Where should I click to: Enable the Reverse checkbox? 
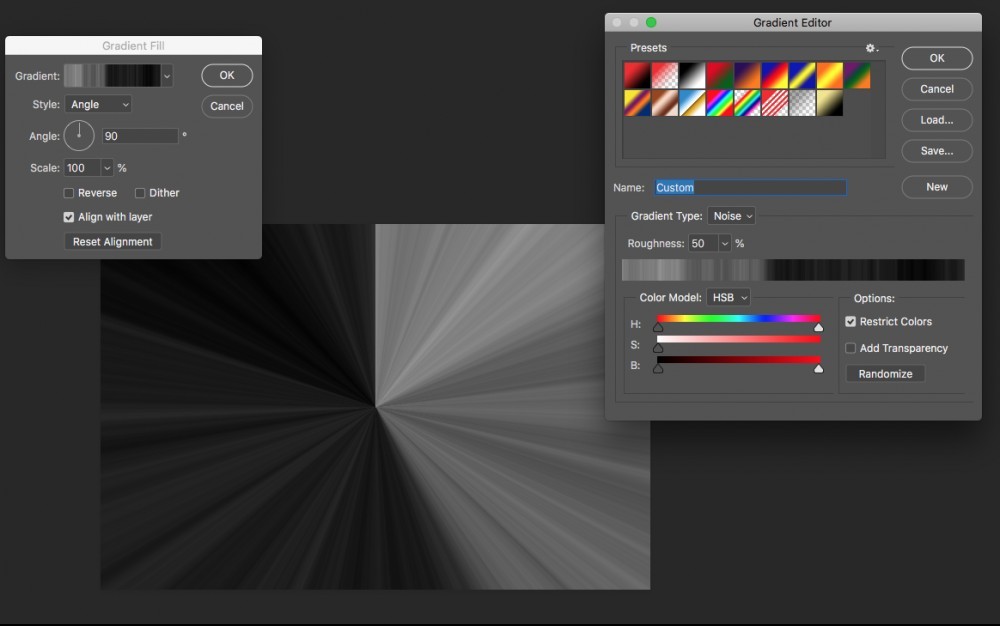[69, 193]
